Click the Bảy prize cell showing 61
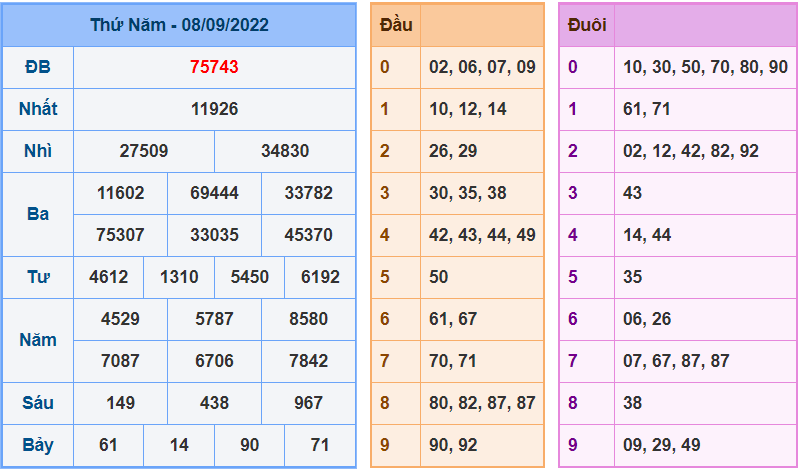The height and width of the screenshot is (469, 798). (108, 445)
